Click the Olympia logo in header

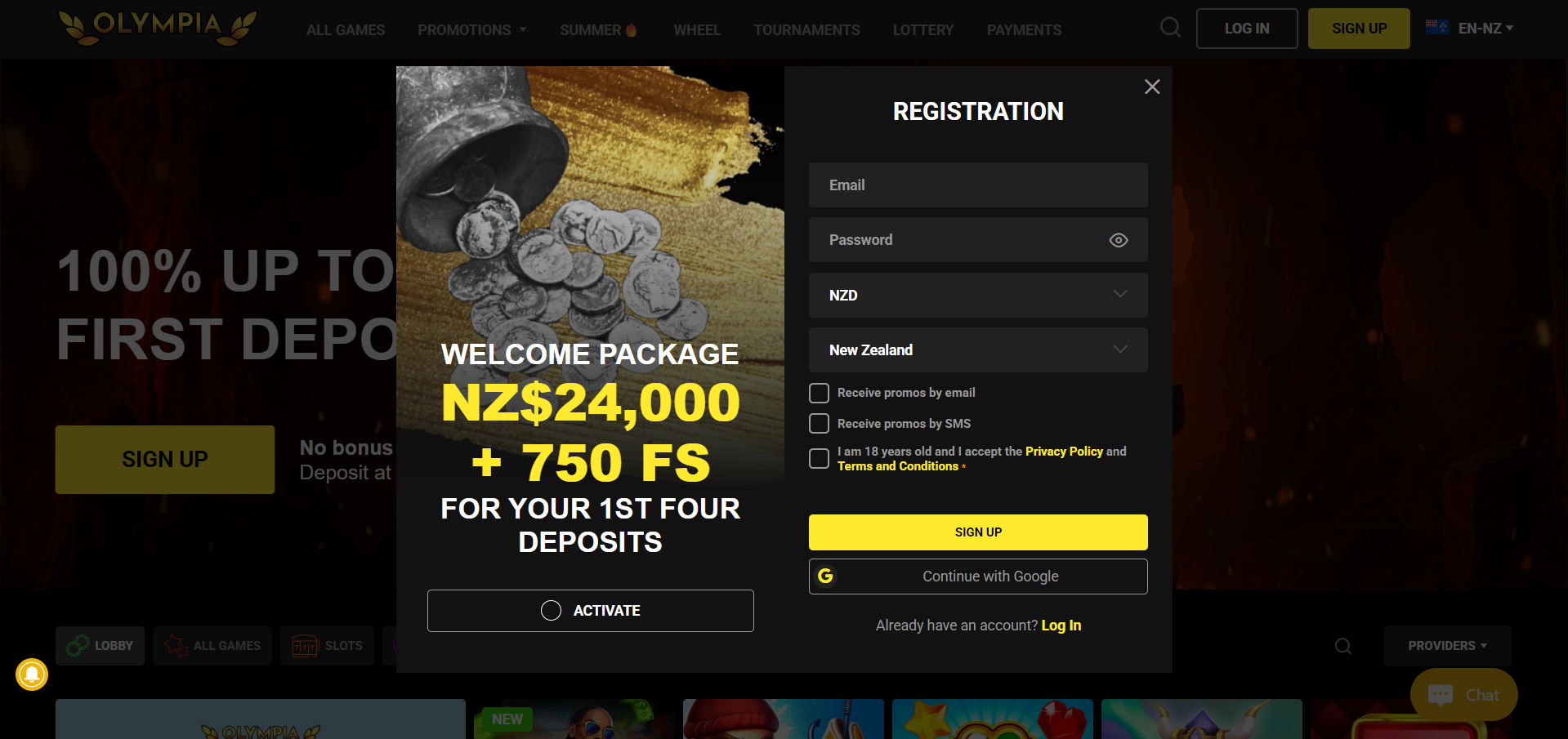click(158, 27)
